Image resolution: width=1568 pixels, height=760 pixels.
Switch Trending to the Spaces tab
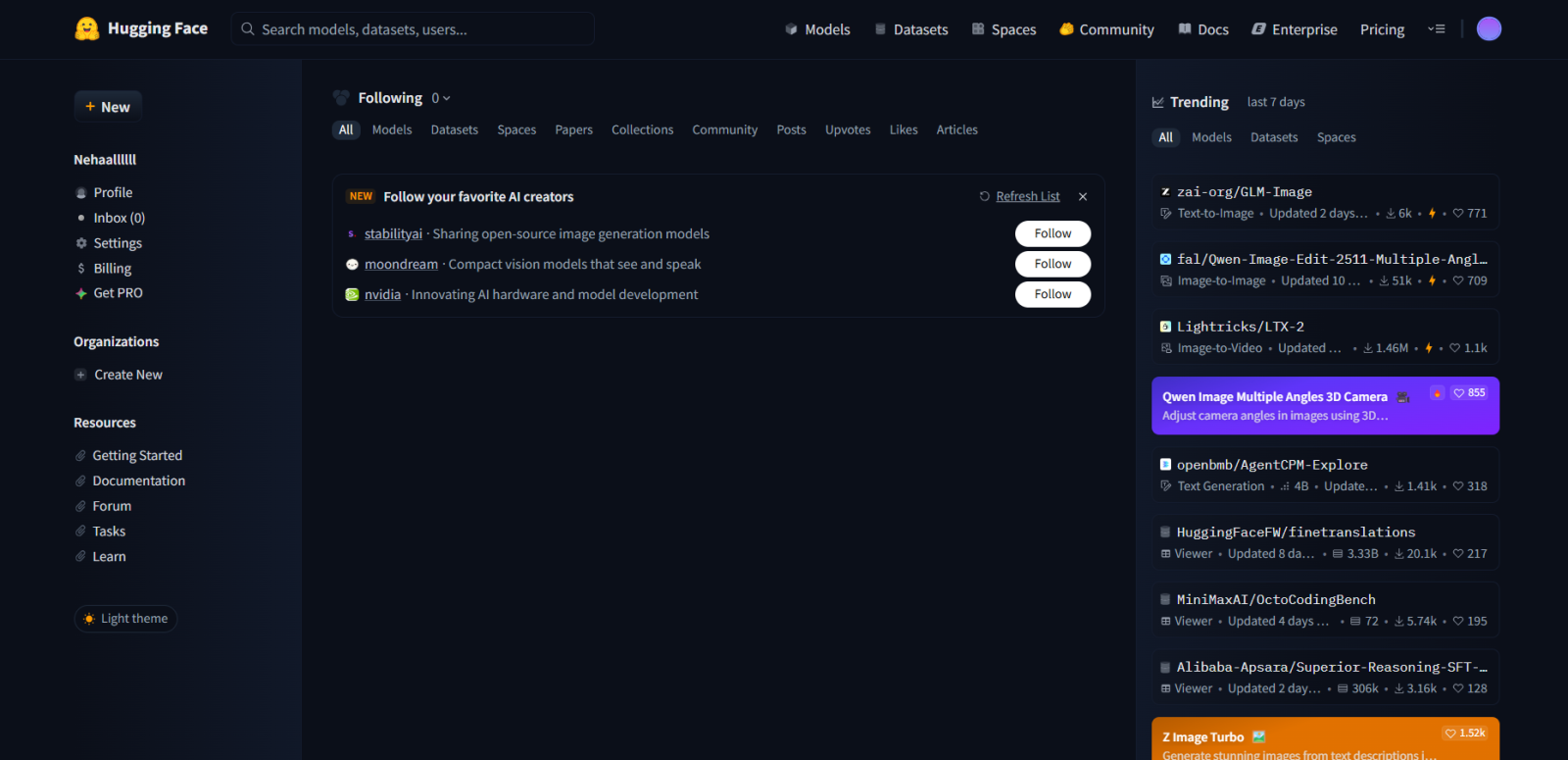[1336, 137]
